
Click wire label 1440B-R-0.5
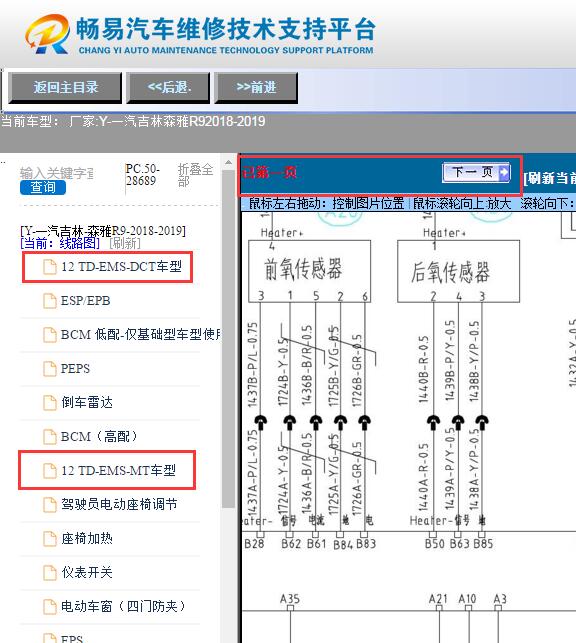(423, 369)
